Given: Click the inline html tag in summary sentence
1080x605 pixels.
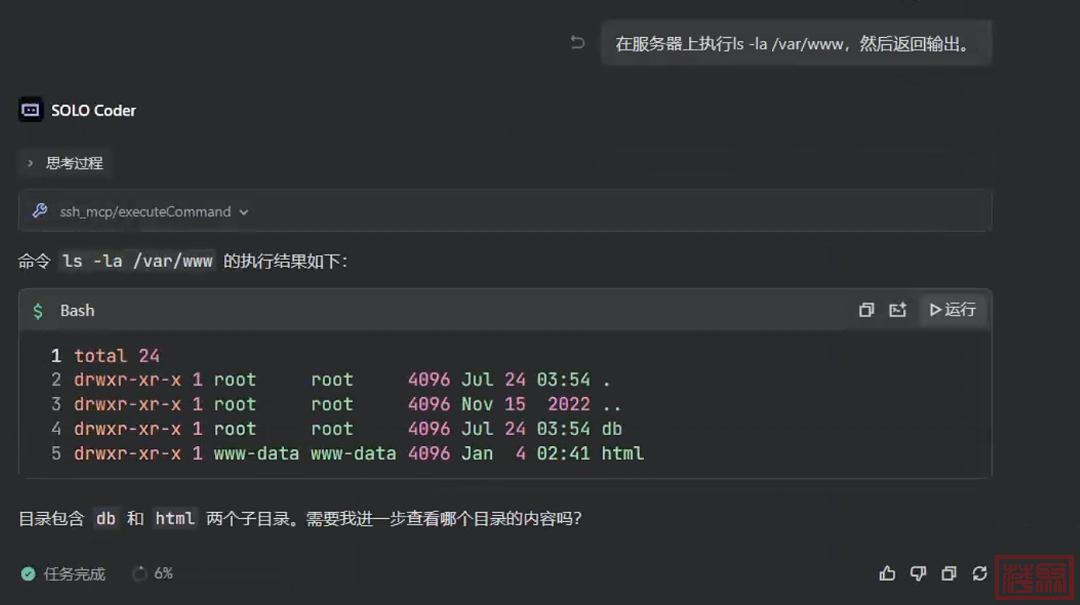Looking at the screenshot, I should [174, 518].
